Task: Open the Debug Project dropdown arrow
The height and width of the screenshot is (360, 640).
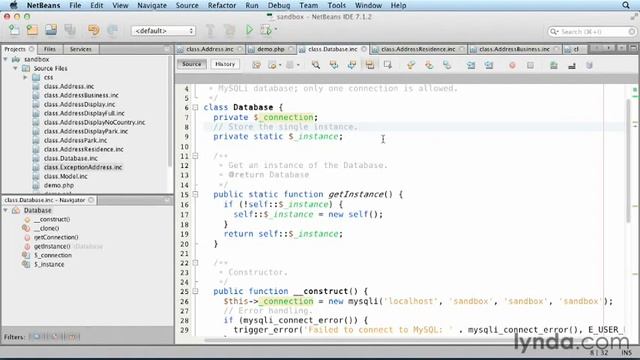Action: [276, 29]
